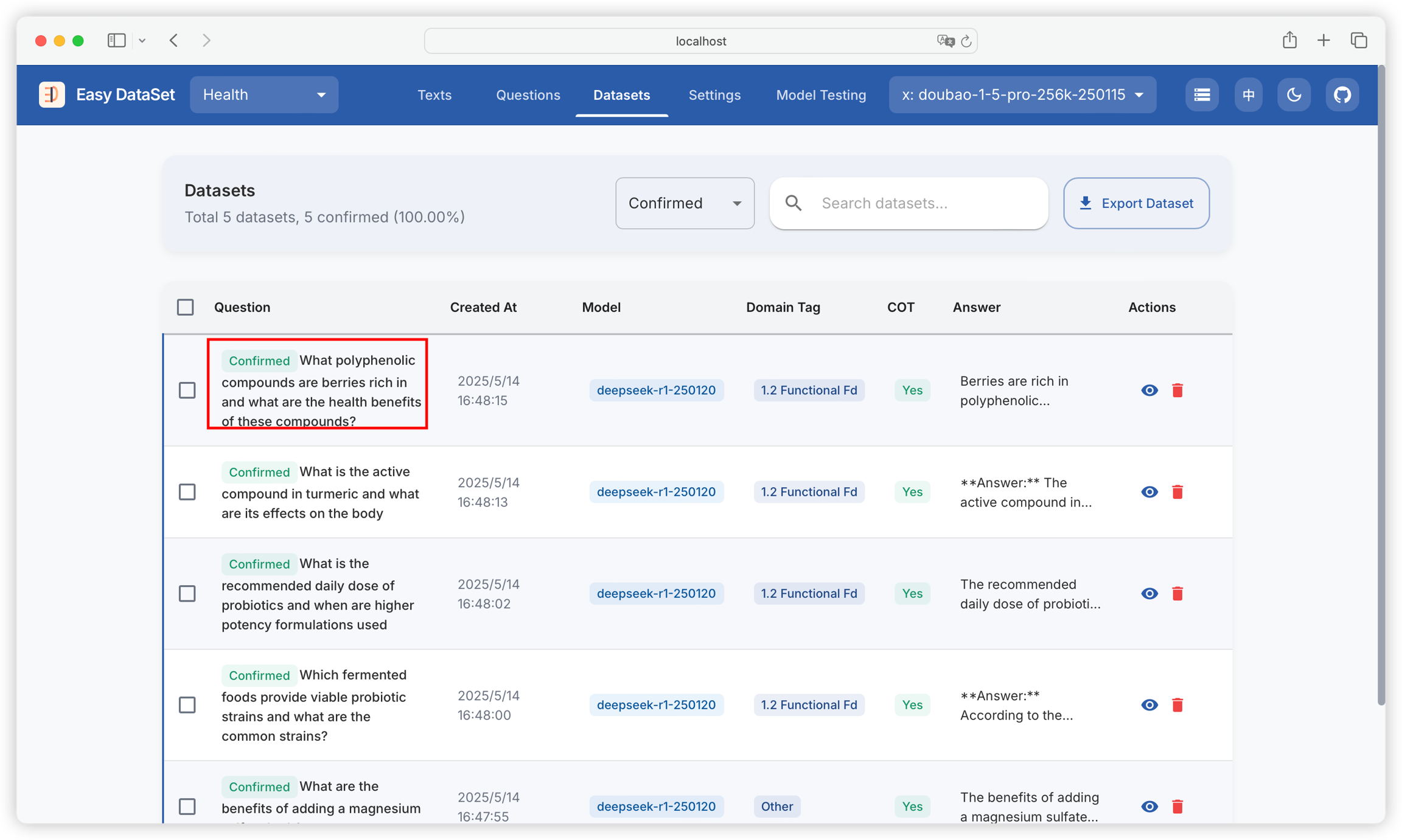This screenshot has height=840, width=1402.
Task: Select the turmeric question checkbox
Action: (x=187, y=492)
